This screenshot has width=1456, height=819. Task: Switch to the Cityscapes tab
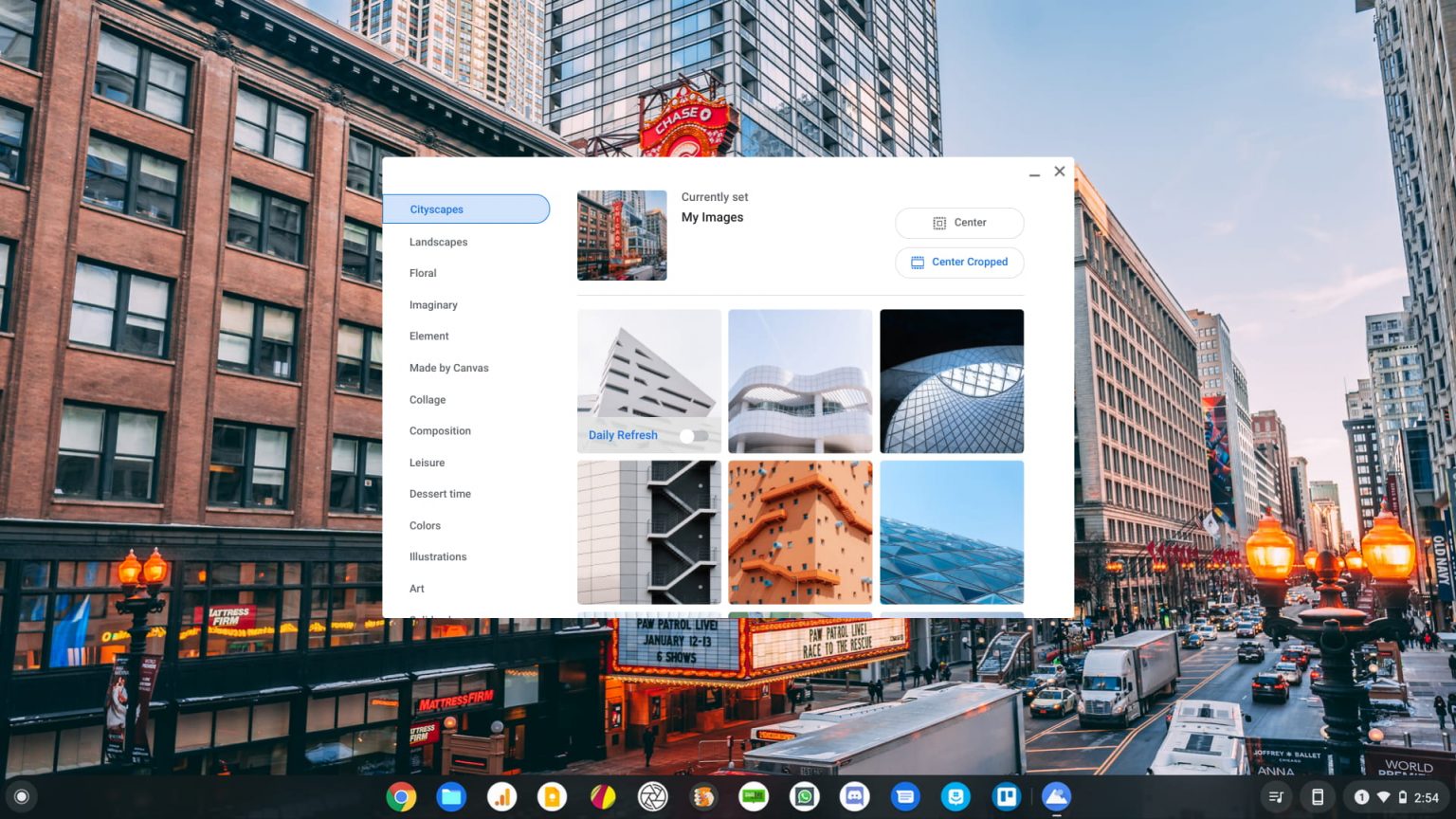436,209
